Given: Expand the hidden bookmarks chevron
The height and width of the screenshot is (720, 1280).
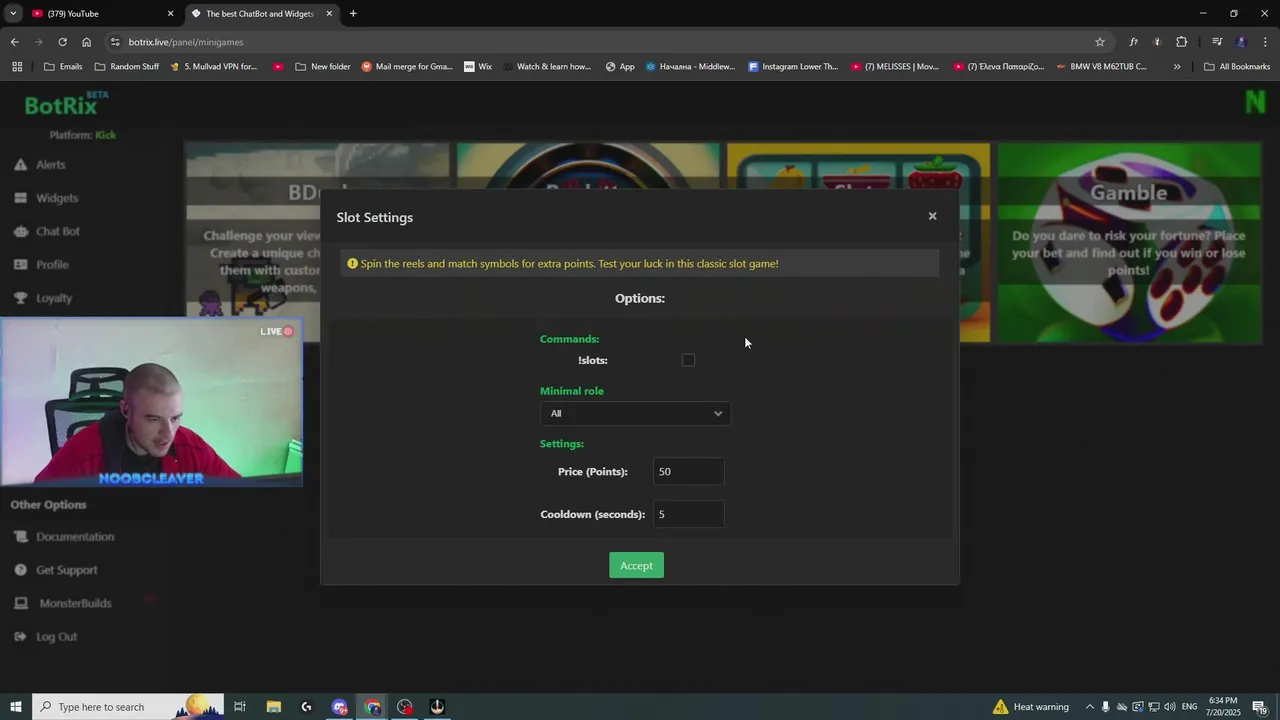Looking at the screenshot, I should (1177, 67).
